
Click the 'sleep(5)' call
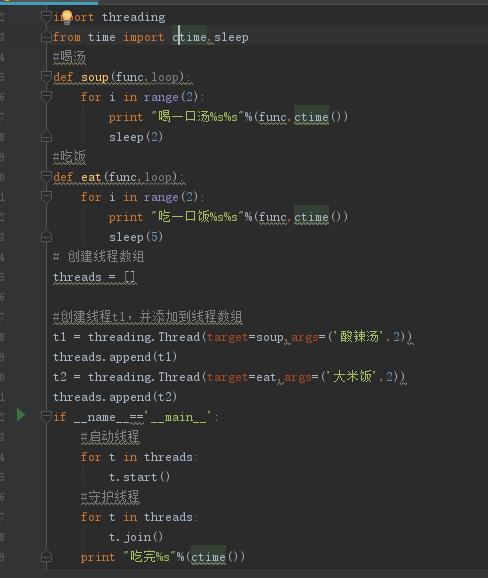tap(136, 237)
